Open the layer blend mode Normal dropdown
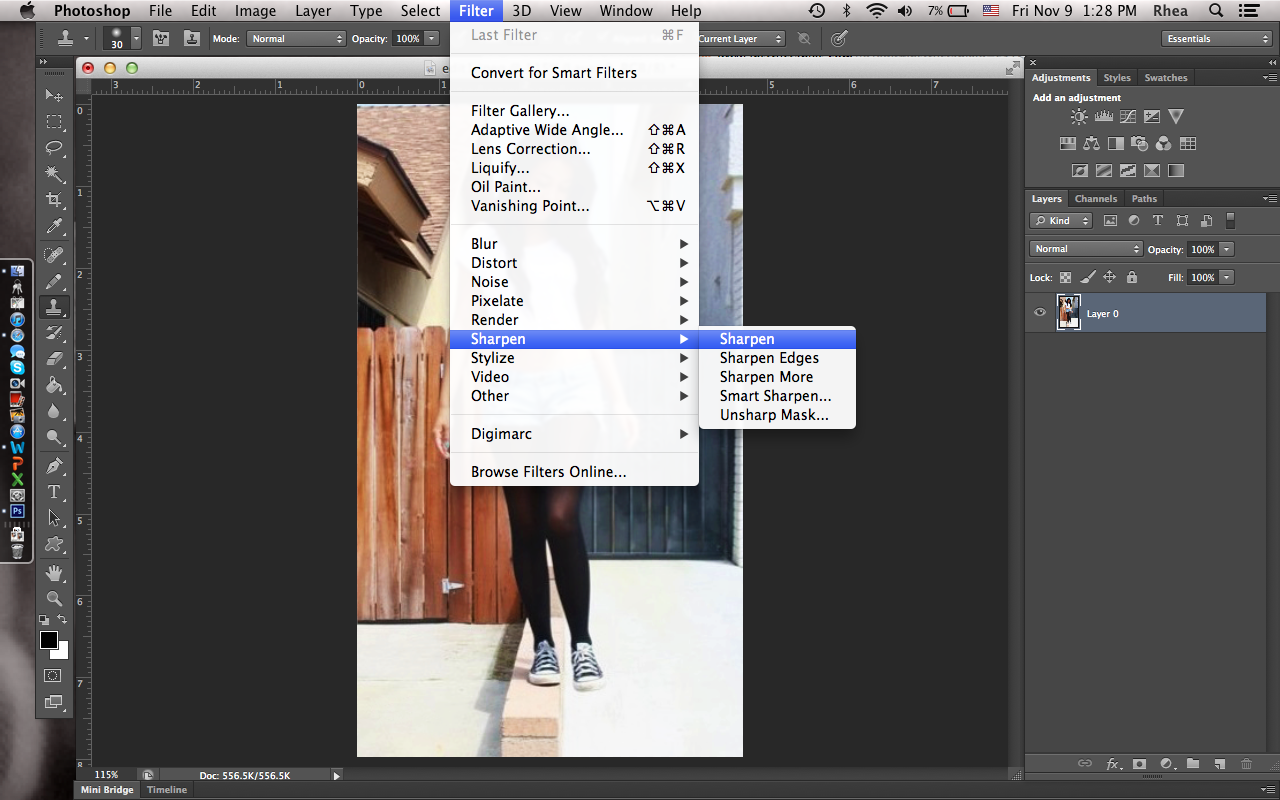1280x800 pixels. (1085, 249)
